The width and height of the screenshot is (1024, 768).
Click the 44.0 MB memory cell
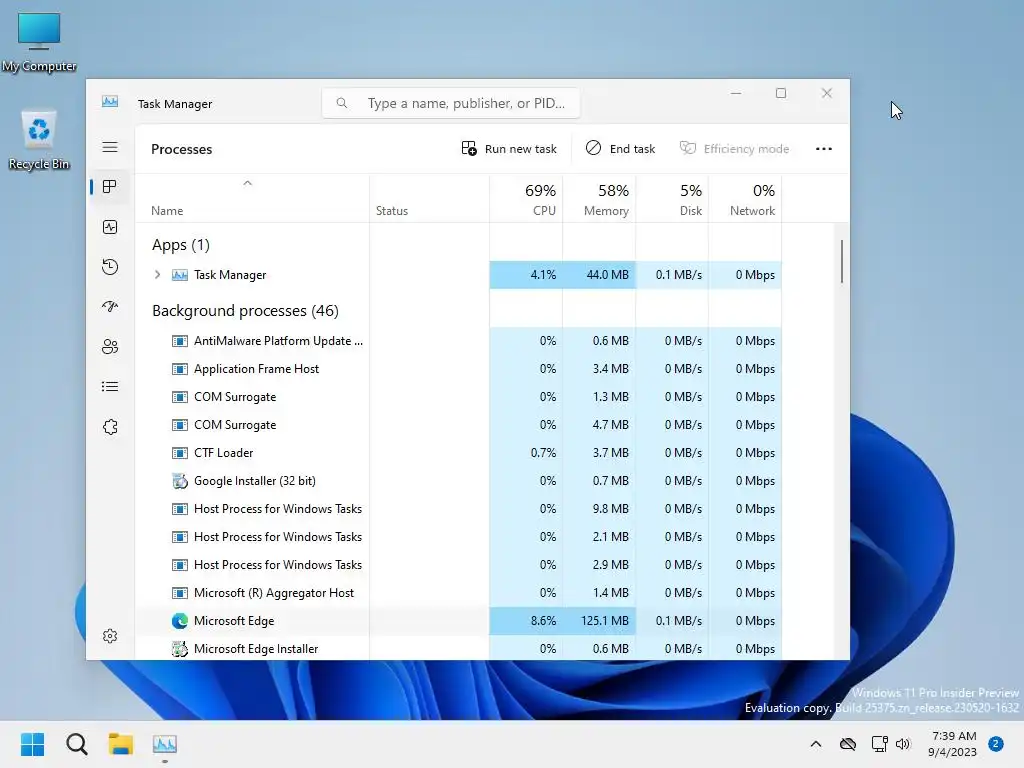tap(600, 275)
